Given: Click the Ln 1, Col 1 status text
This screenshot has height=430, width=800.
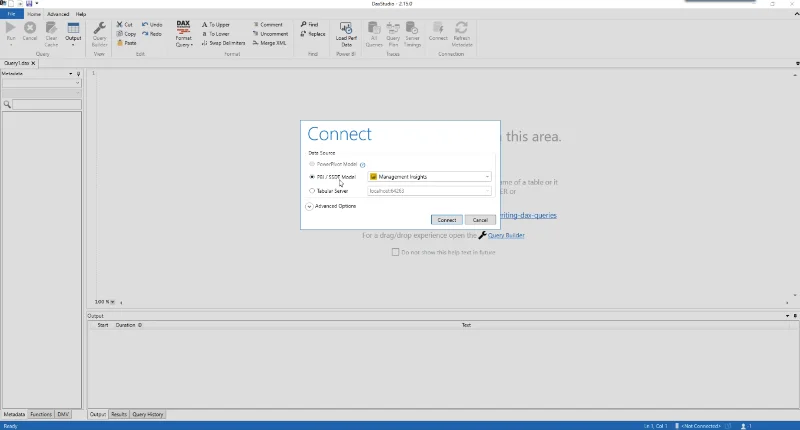Looking at the screenshot, I should 655,426.
